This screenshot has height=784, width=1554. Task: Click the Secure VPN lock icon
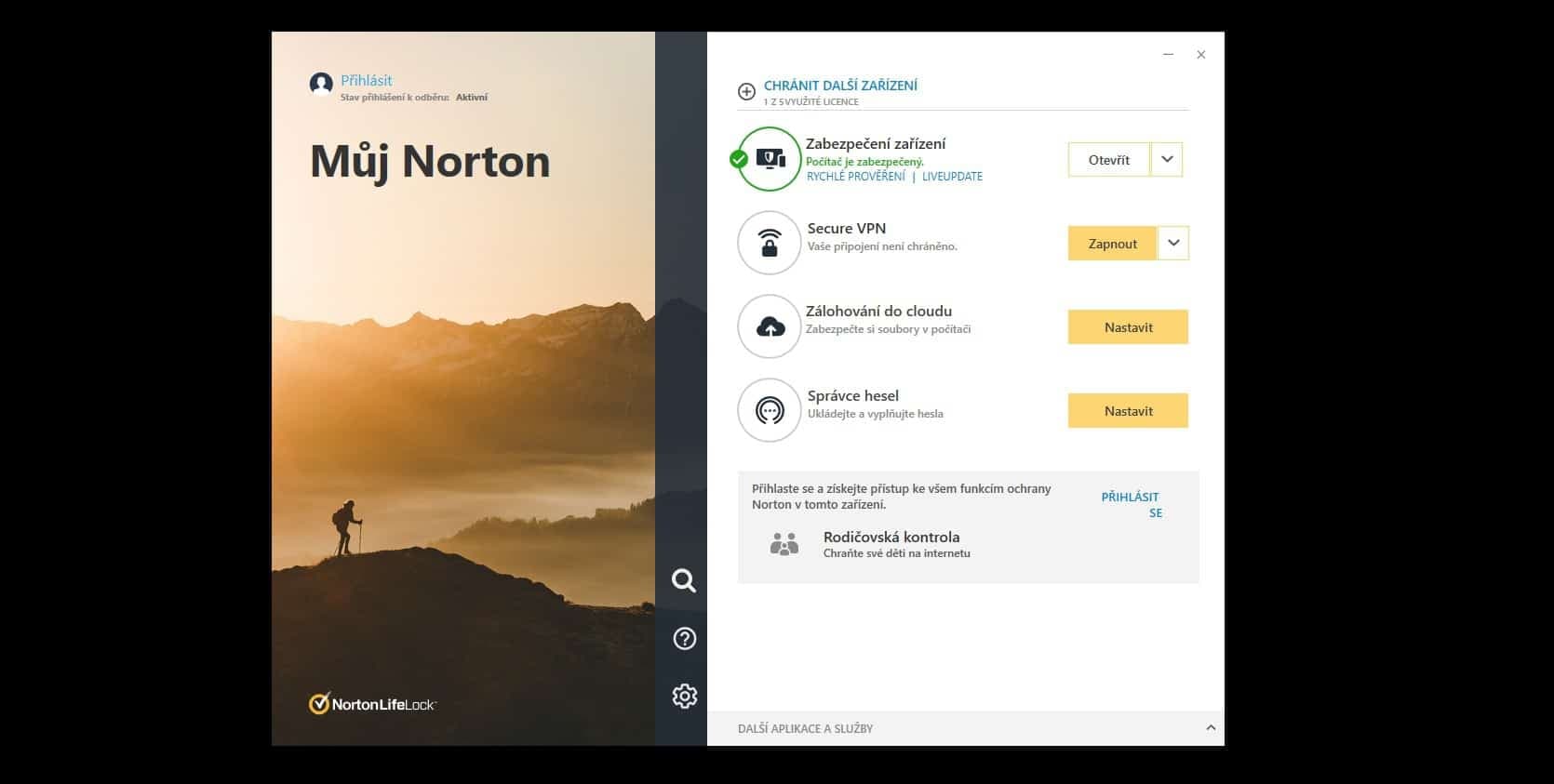coord(770,243)
